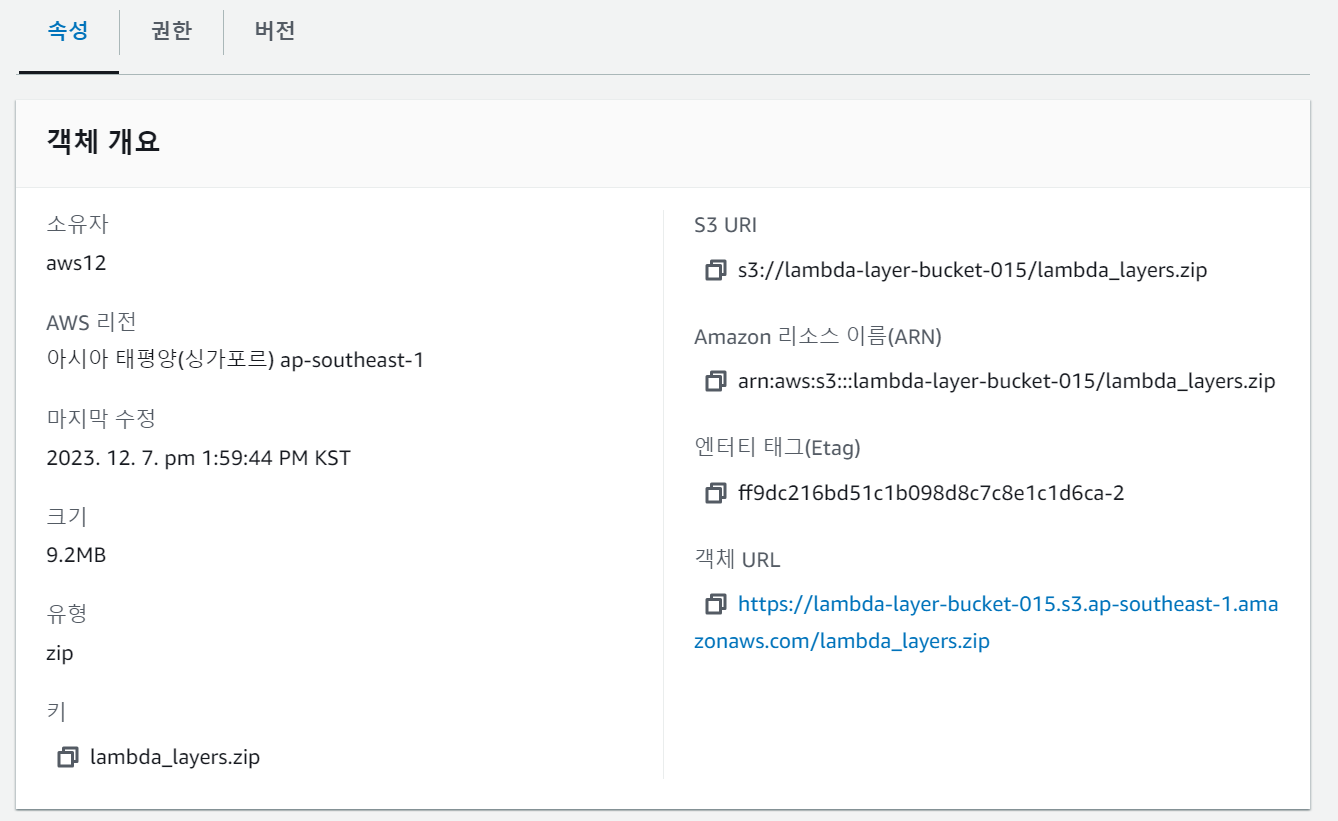Click the 객체 URL field label
The width and height of the screenshot is (1338, 821).
[737, 560]
